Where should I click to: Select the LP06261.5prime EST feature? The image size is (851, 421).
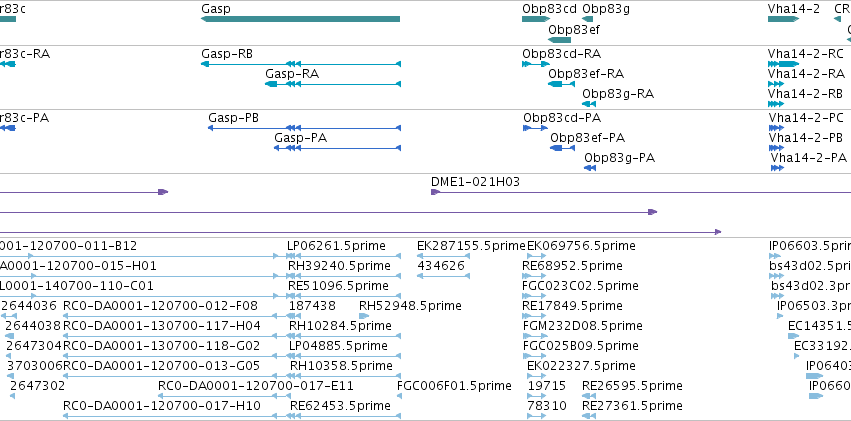344,256
